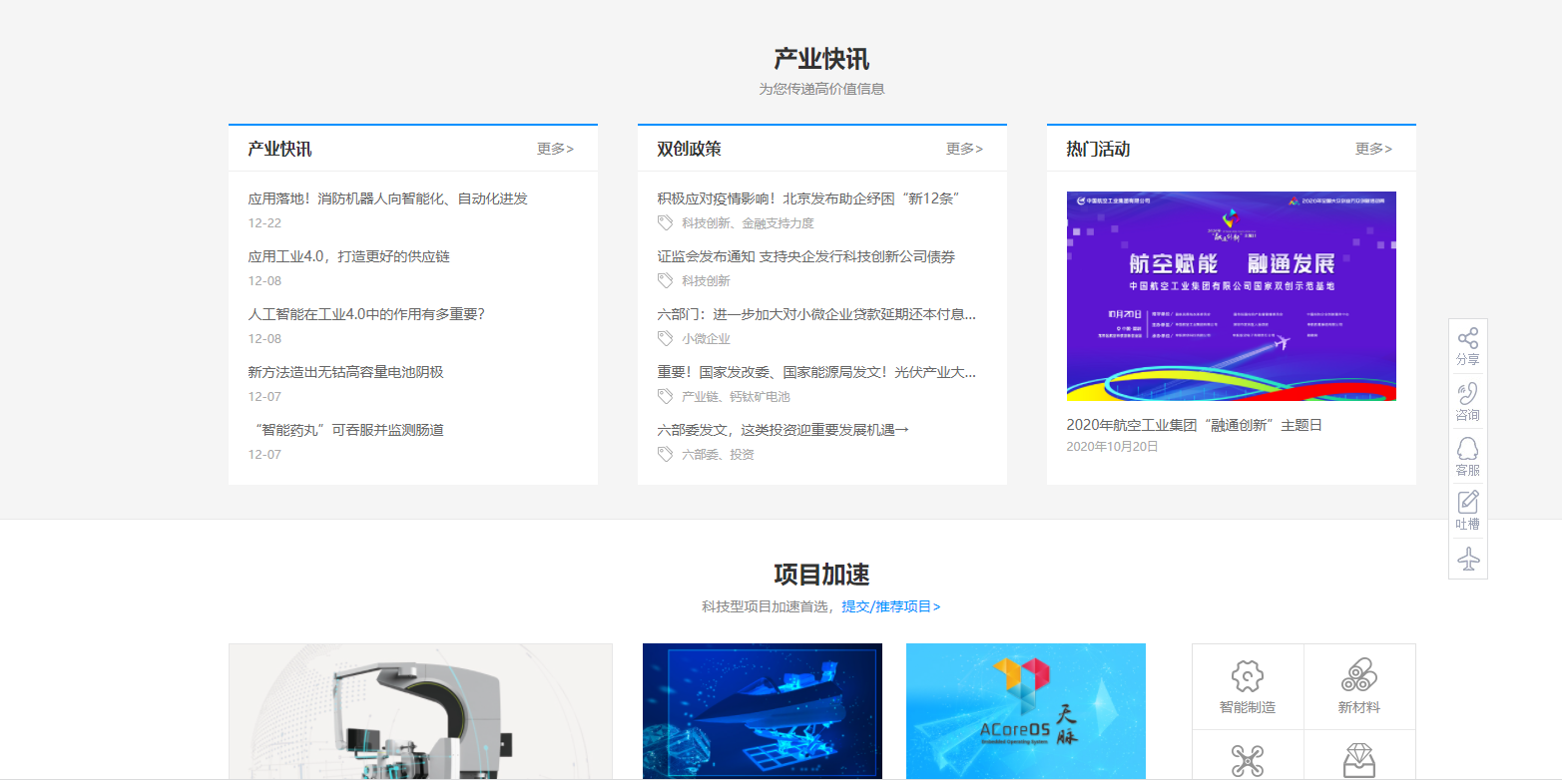Click the airplane icon in sidebar
This screenshot has width=1562, height=784.
(1467, 559)
